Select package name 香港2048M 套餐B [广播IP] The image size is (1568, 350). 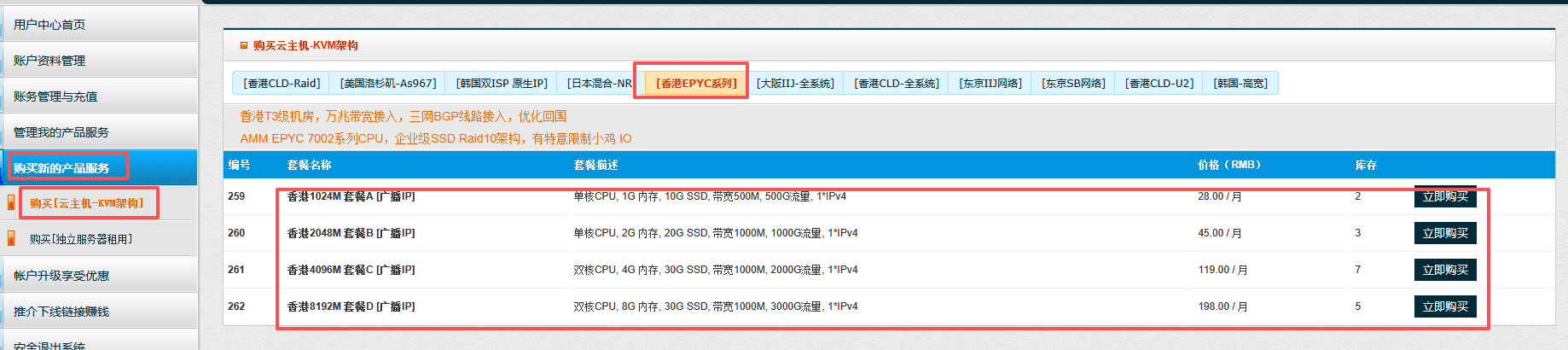[351, 233]
